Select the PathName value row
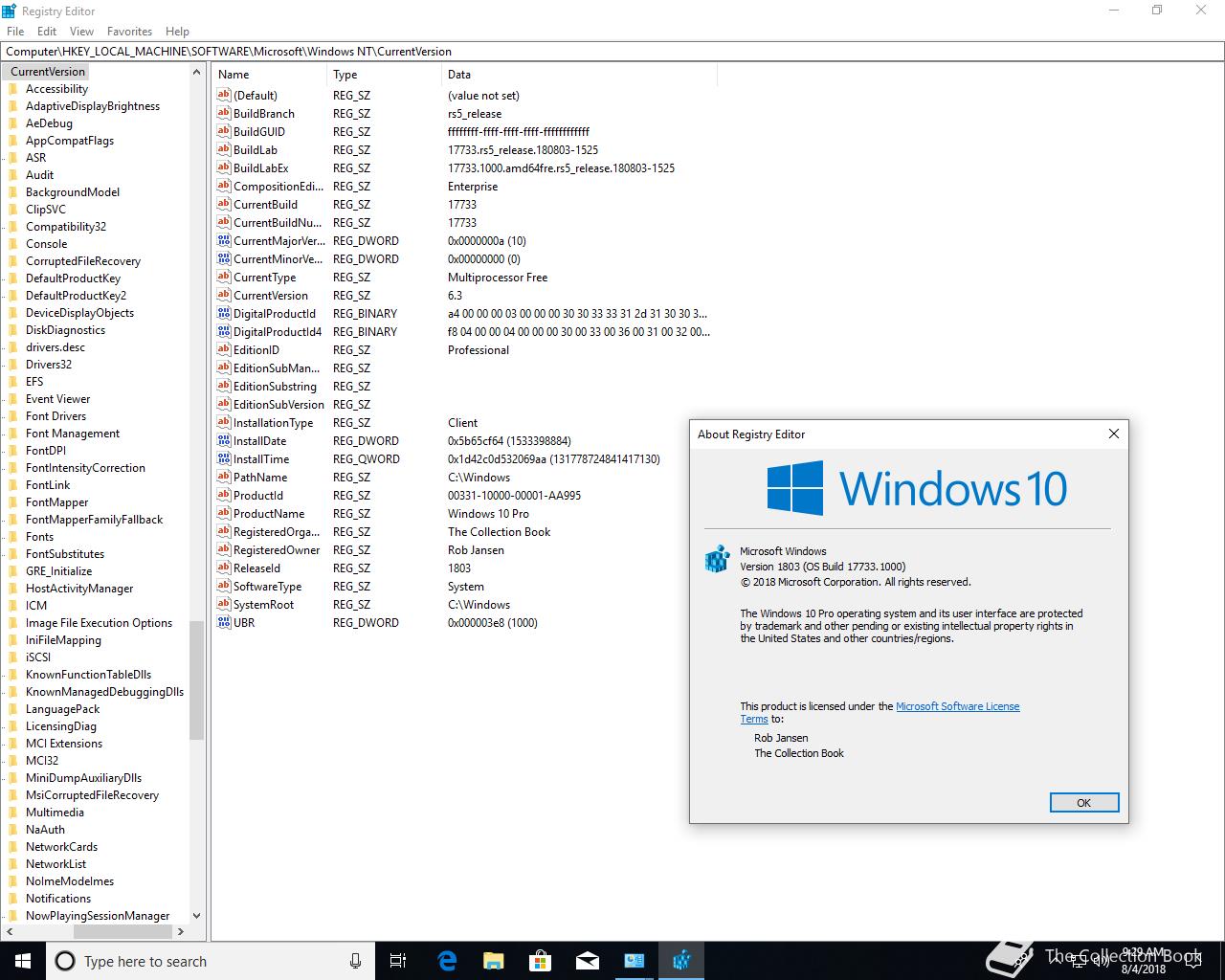 pyautogui.click(x=465, y=477)
